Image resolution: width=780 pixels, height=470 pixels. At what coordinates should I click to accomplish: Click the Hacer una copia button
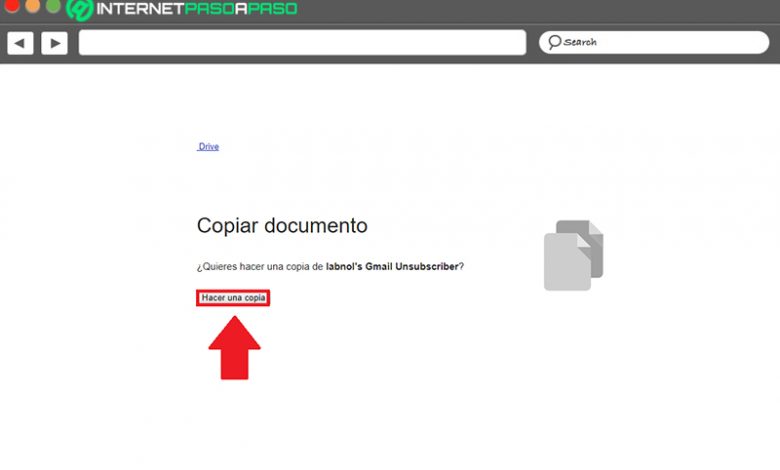(x=233, y=298)
